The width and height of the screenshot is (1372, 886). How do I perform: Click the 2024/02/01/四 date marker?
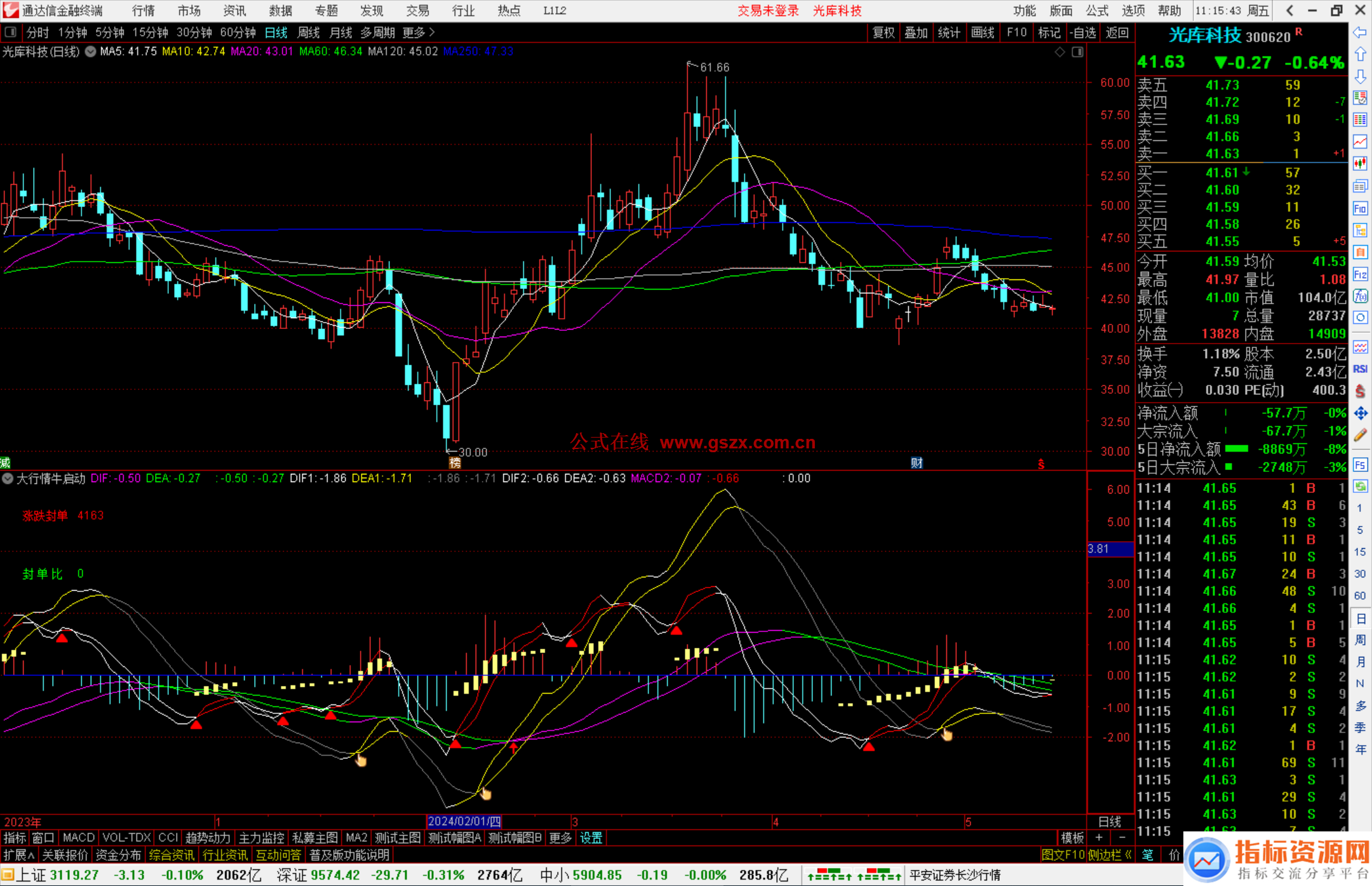464,821
